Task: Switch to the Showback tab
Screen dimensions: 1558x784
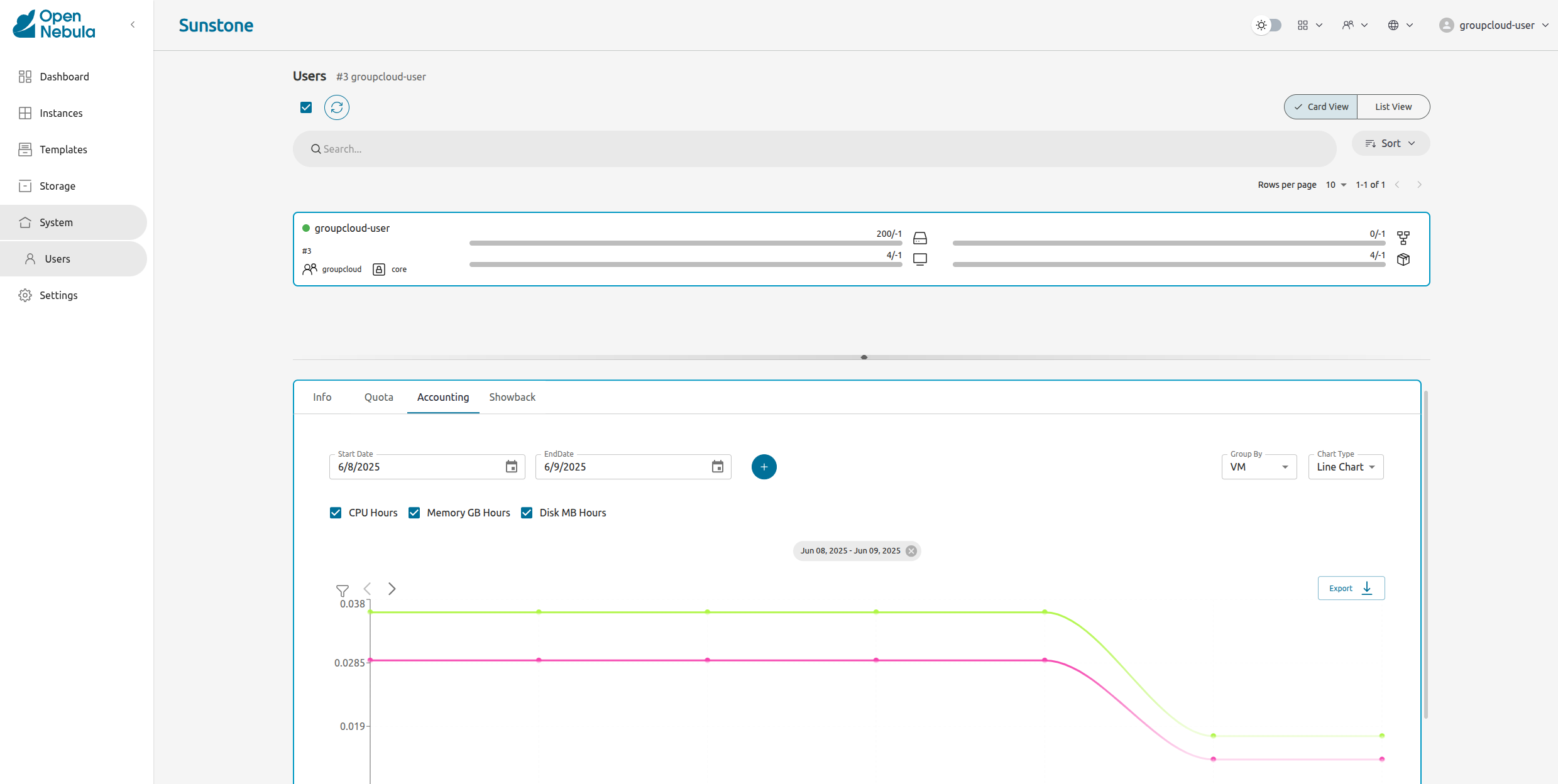Action: click(512, 397)
